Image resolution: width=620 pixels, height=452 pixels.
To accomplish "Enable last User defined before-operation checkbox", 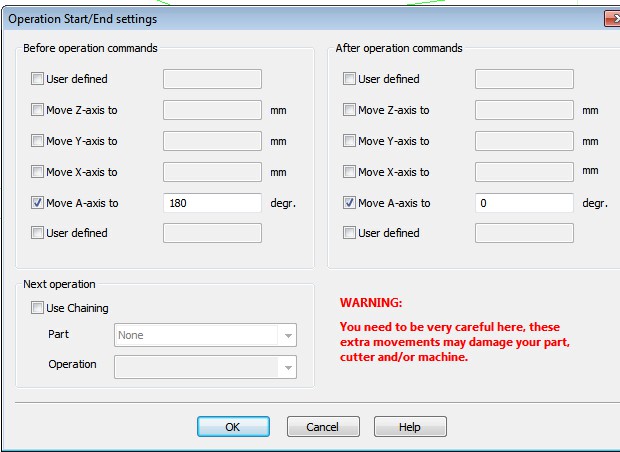I will [38, 233].
